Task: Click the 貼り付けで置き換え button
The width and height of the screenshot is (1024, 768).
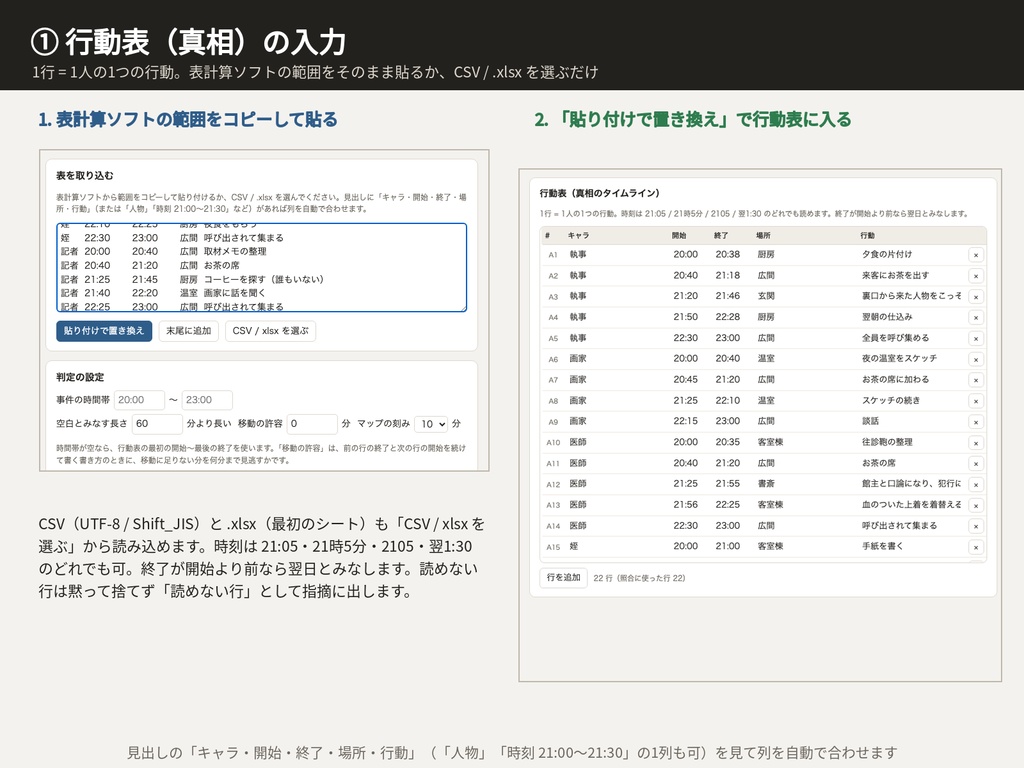Action: (104, 331)
